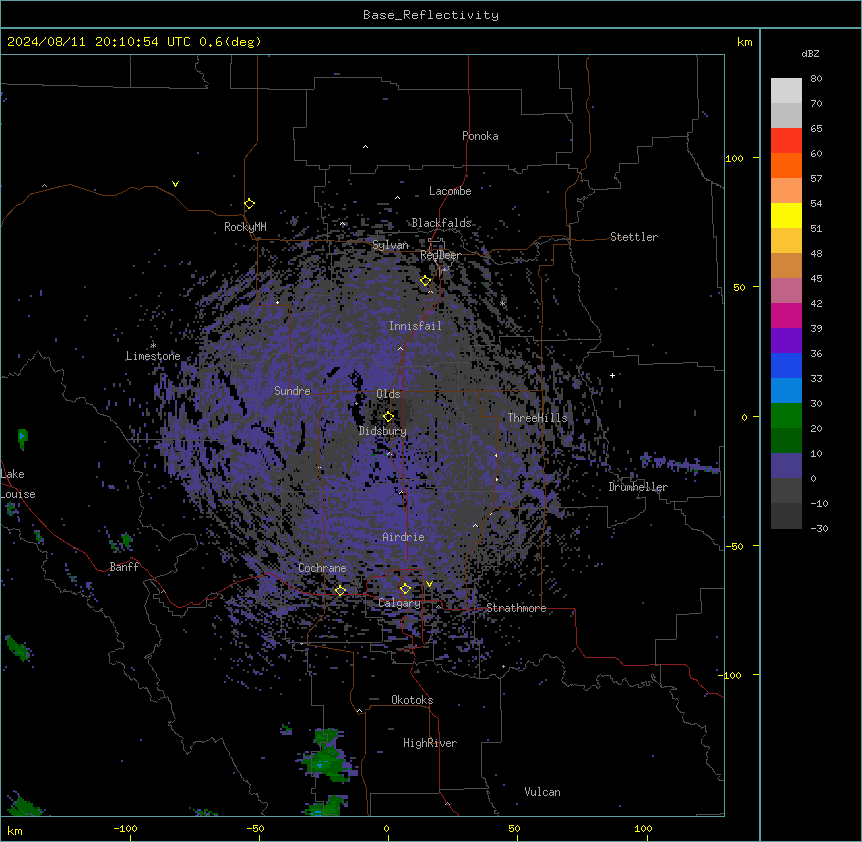Image resolution: width=862 pixels, height=842 pixels.
Task: Select the Limestone label
Action: click(153, 356)
